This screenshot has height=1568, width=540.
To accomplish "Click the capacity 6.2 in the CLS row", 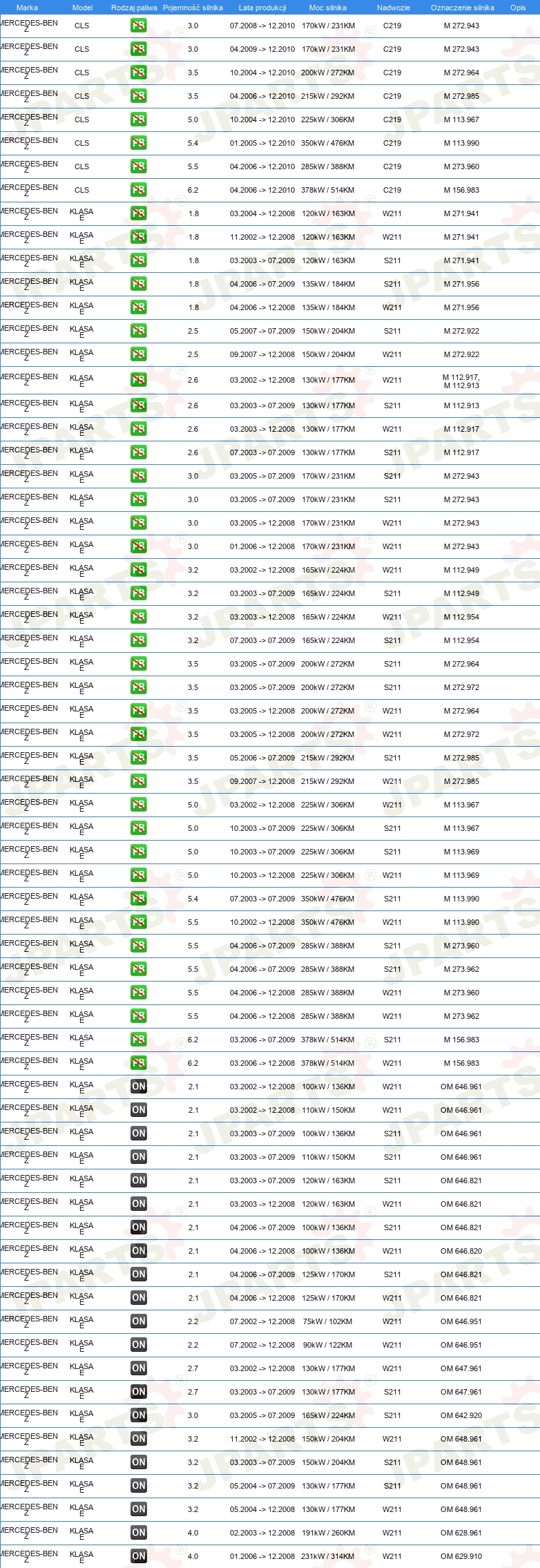I will pos(193,190).
